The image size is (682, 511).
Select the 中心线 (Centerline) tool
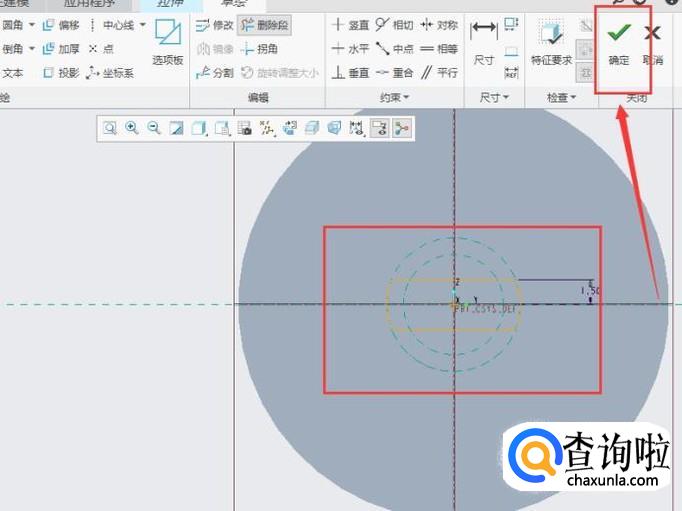click(x=111, y=25)
